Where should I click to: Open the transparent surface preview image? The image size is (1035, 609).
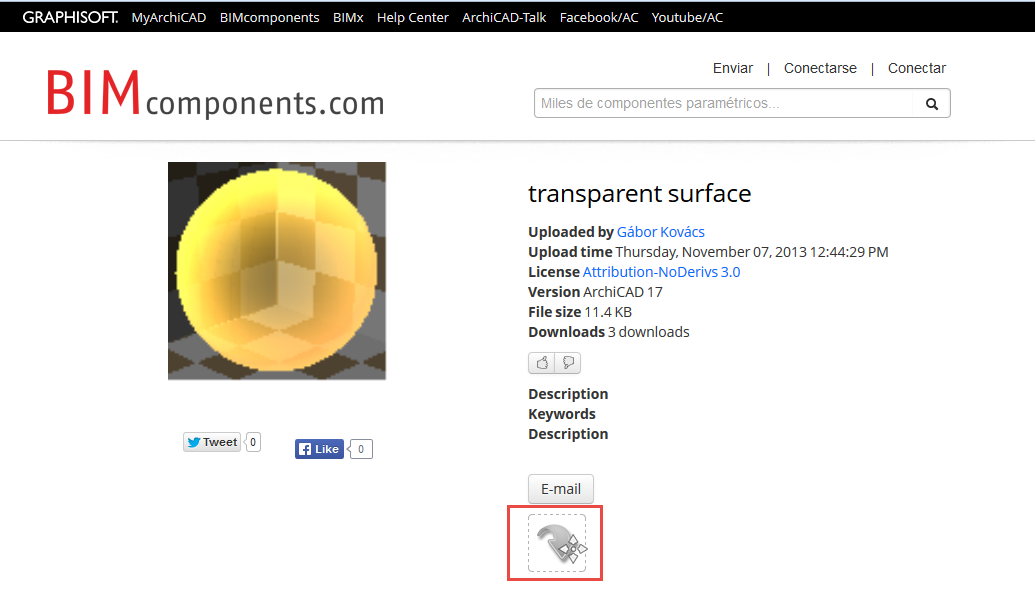pyautogui.click(x=277, y=271)
